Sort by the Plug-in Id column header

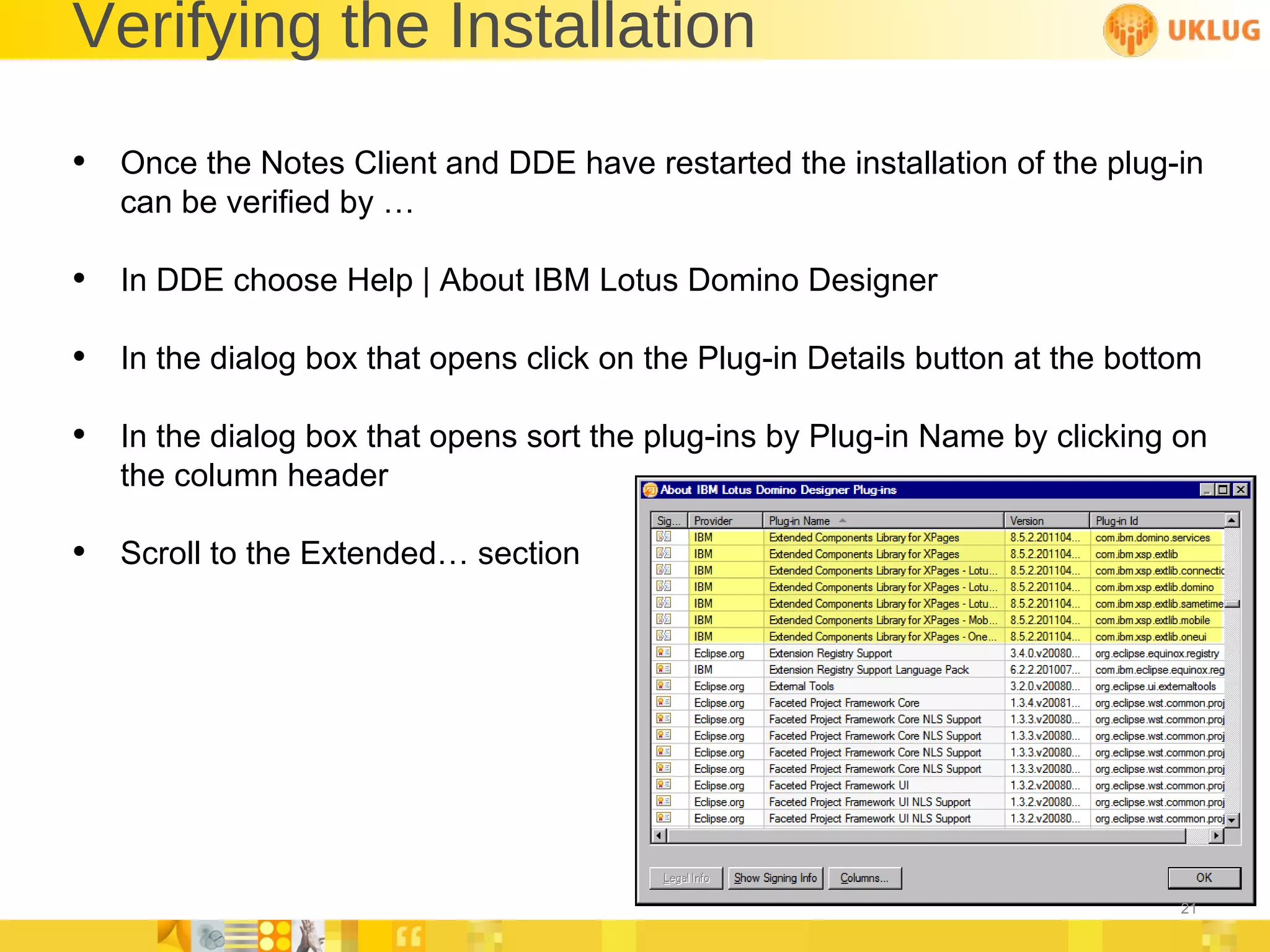(1157, 521)
